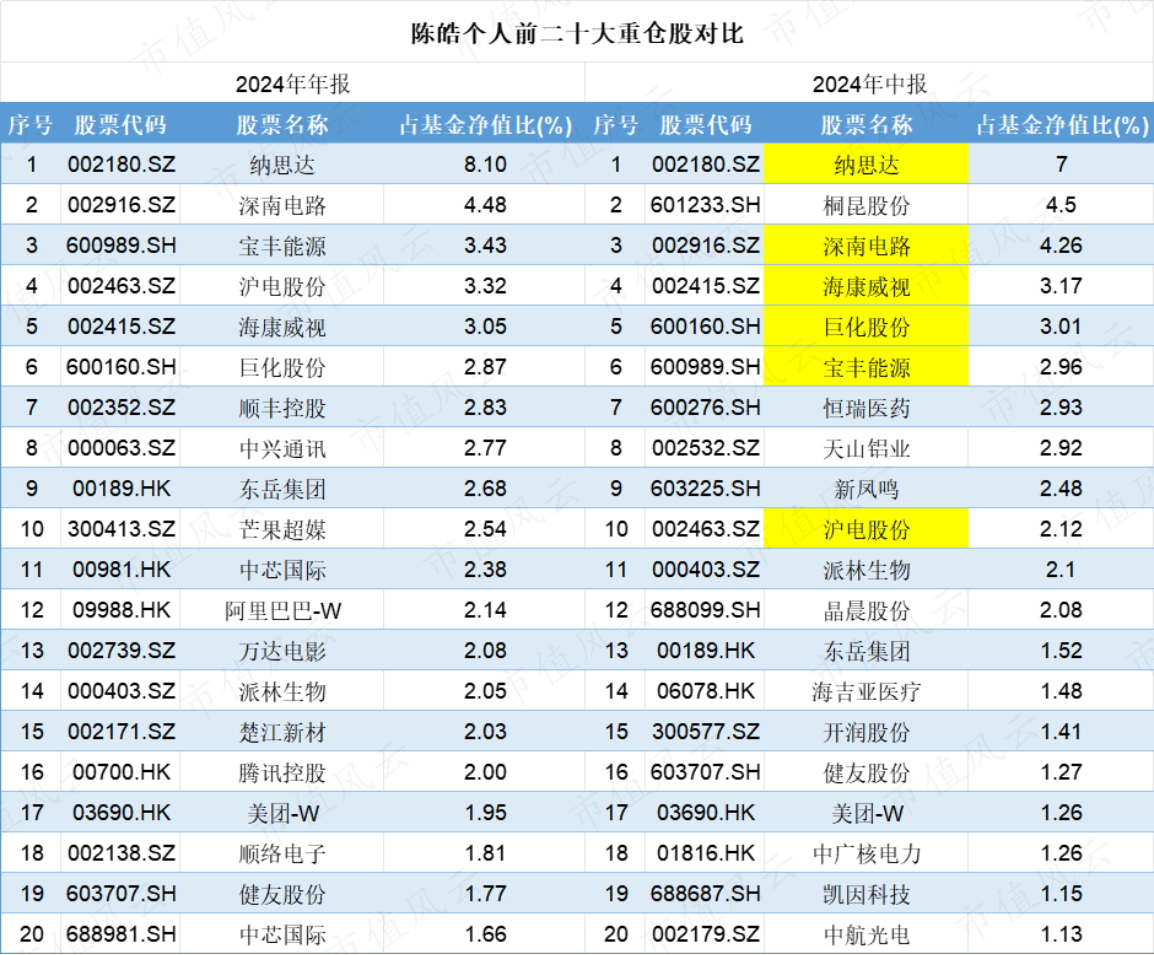This screenshot has width=1154, height=955.
Task: Select the 2024年中报 section header
Action: (x=869, y=84)
